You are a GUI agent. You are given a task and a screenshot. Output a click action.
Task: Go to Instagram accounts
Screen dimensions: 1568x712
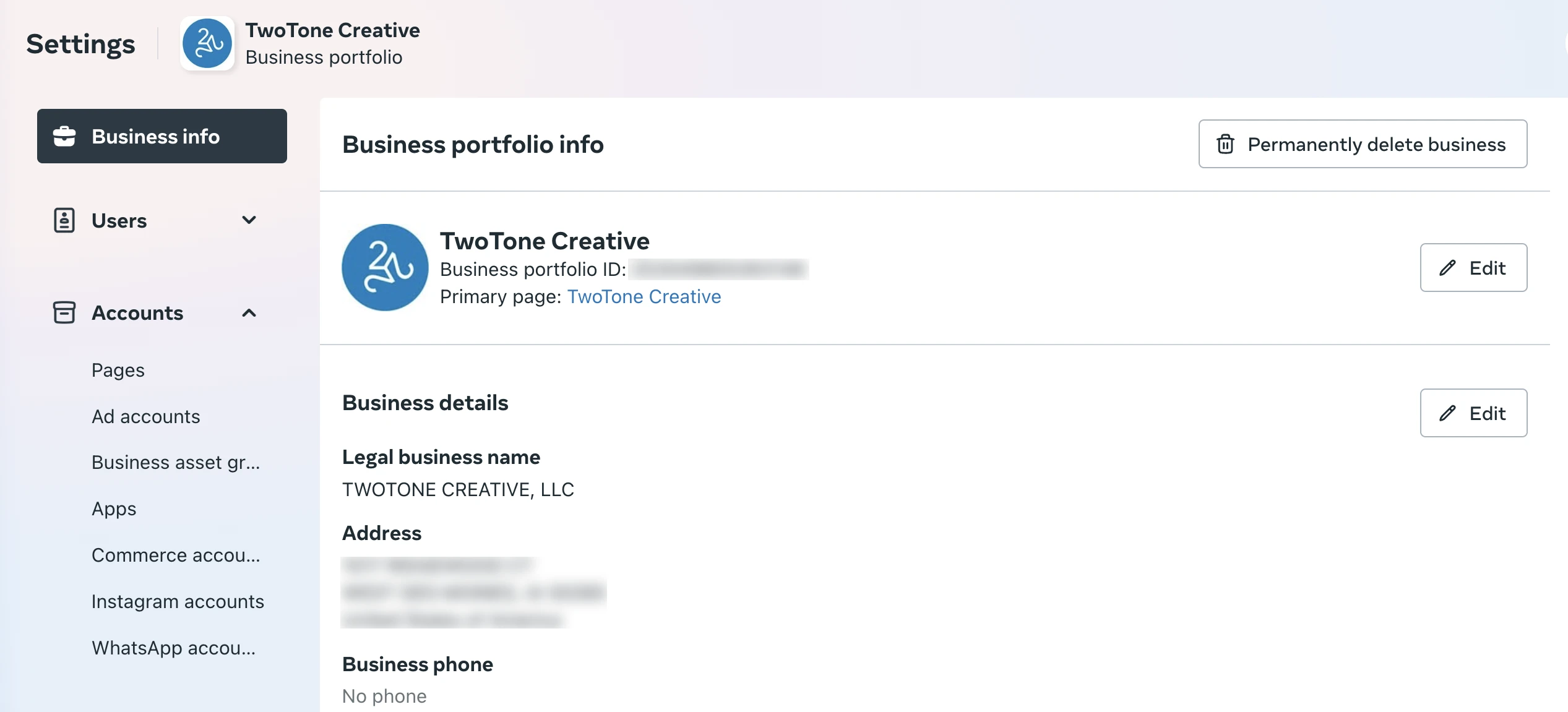(178, 601)
